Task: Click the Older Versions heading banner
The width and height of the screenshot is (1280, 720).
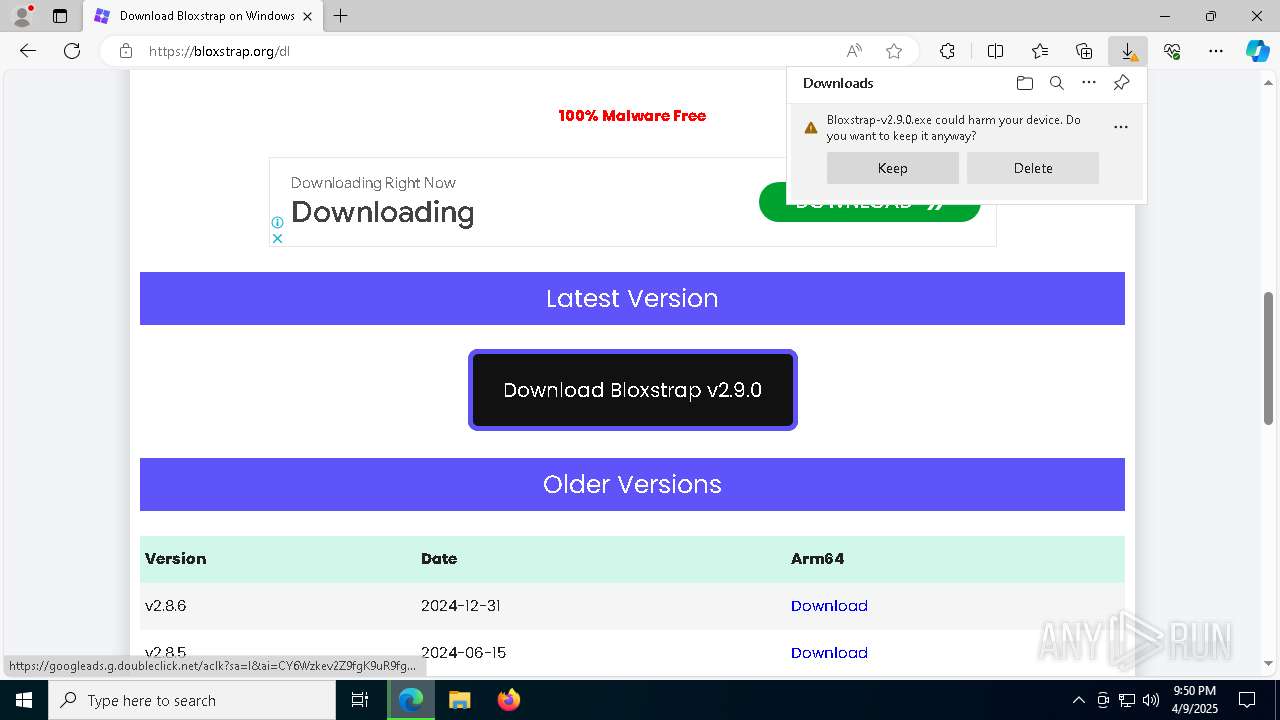Action: tap(632, 484)
